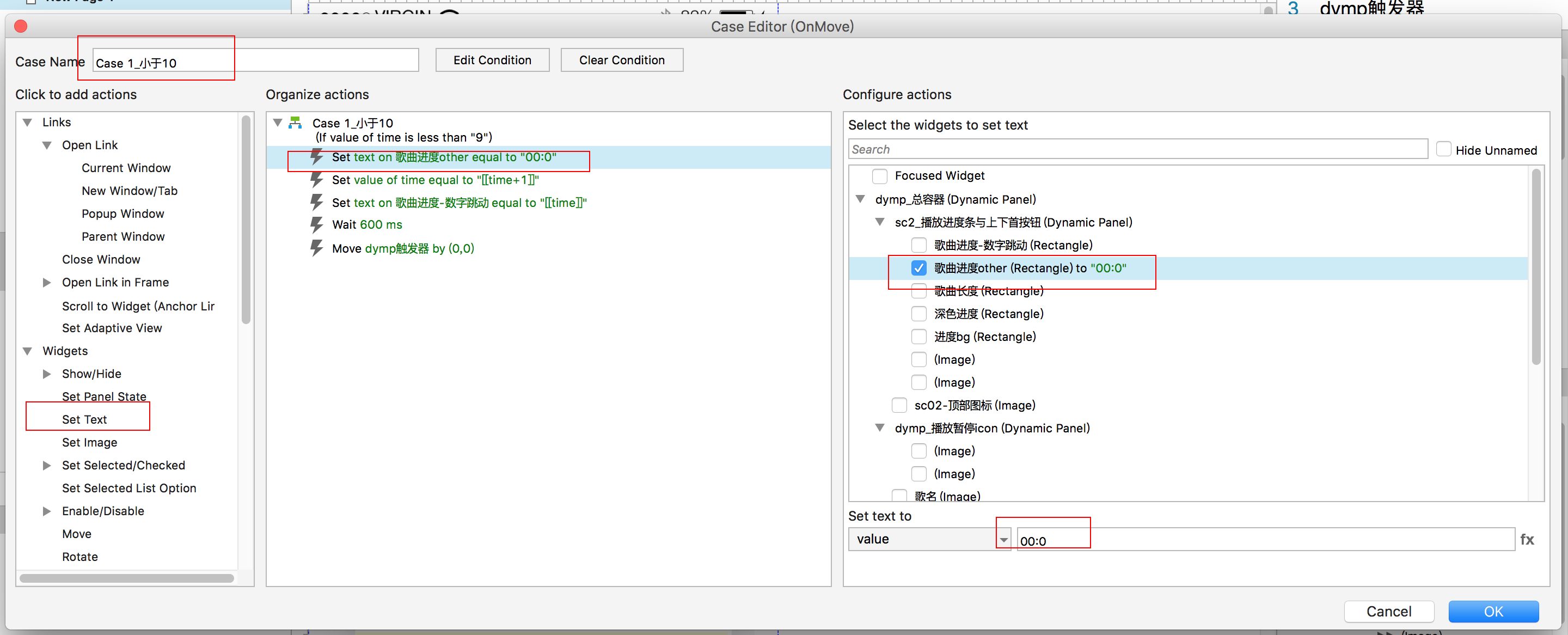Select the Set Panel State action
This screenshot has height=635, width=1568.
[x=104, y=396]
